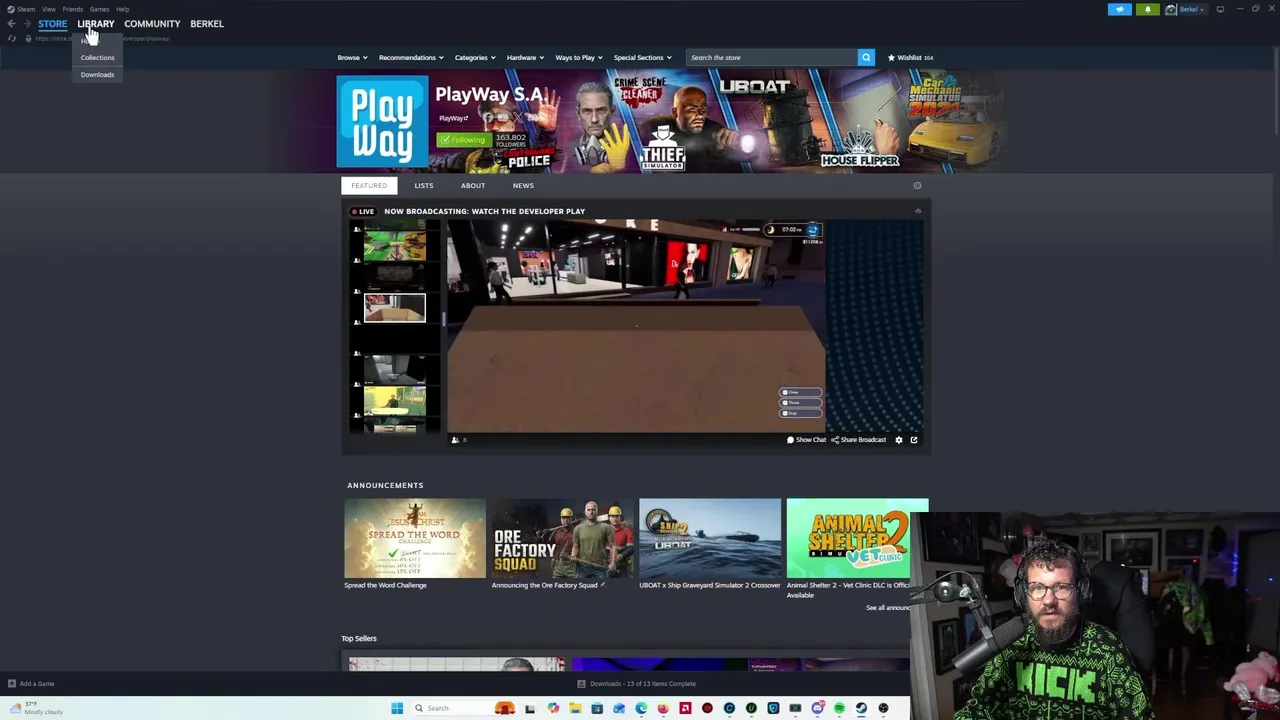Open the AMD Software taskbar icon
Screen dimensions: 1280x720
[685, 708]
